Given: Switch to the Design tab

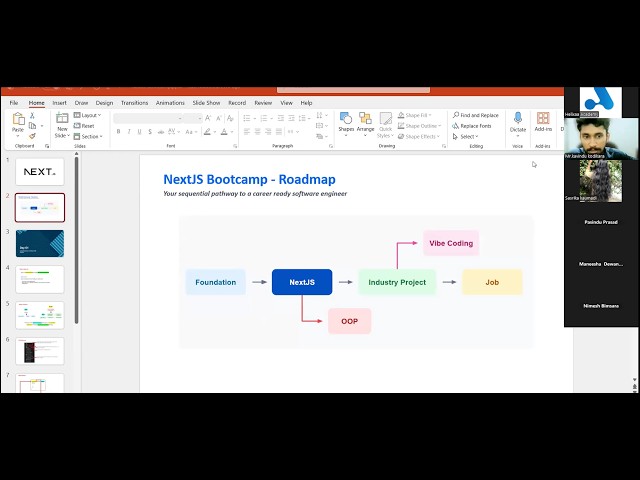Looking at the screenshot, I should click(x=104, y=103).
